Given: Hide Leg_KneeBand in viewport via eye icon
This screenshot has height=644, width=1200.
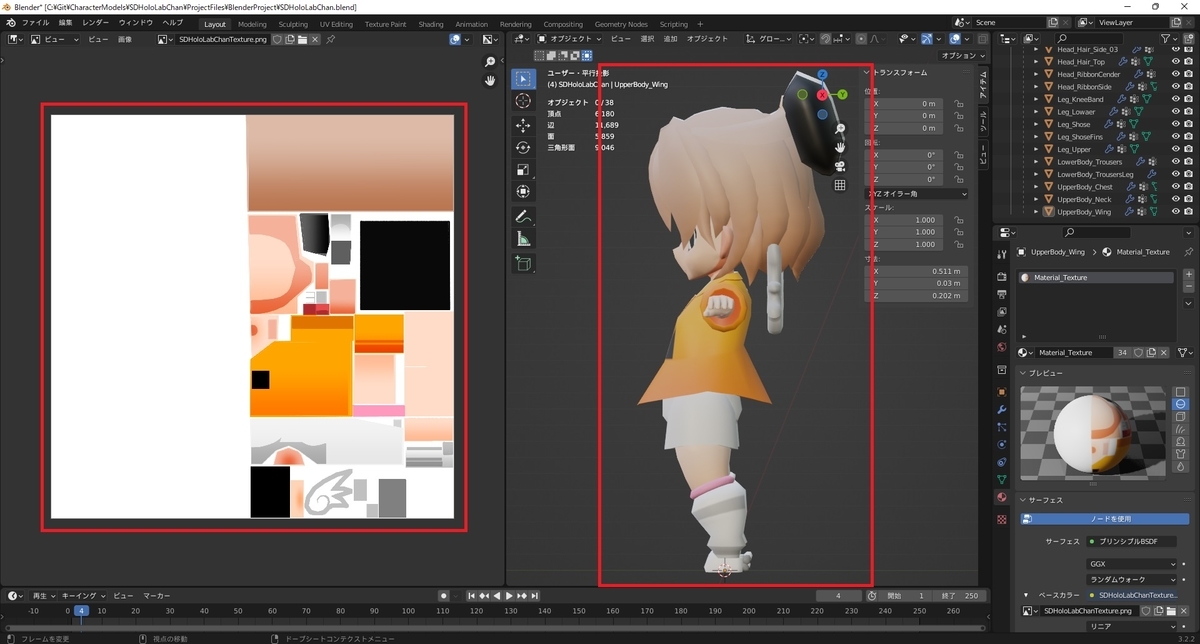Looking at the screenshot, I should [x=1176, y=99].
